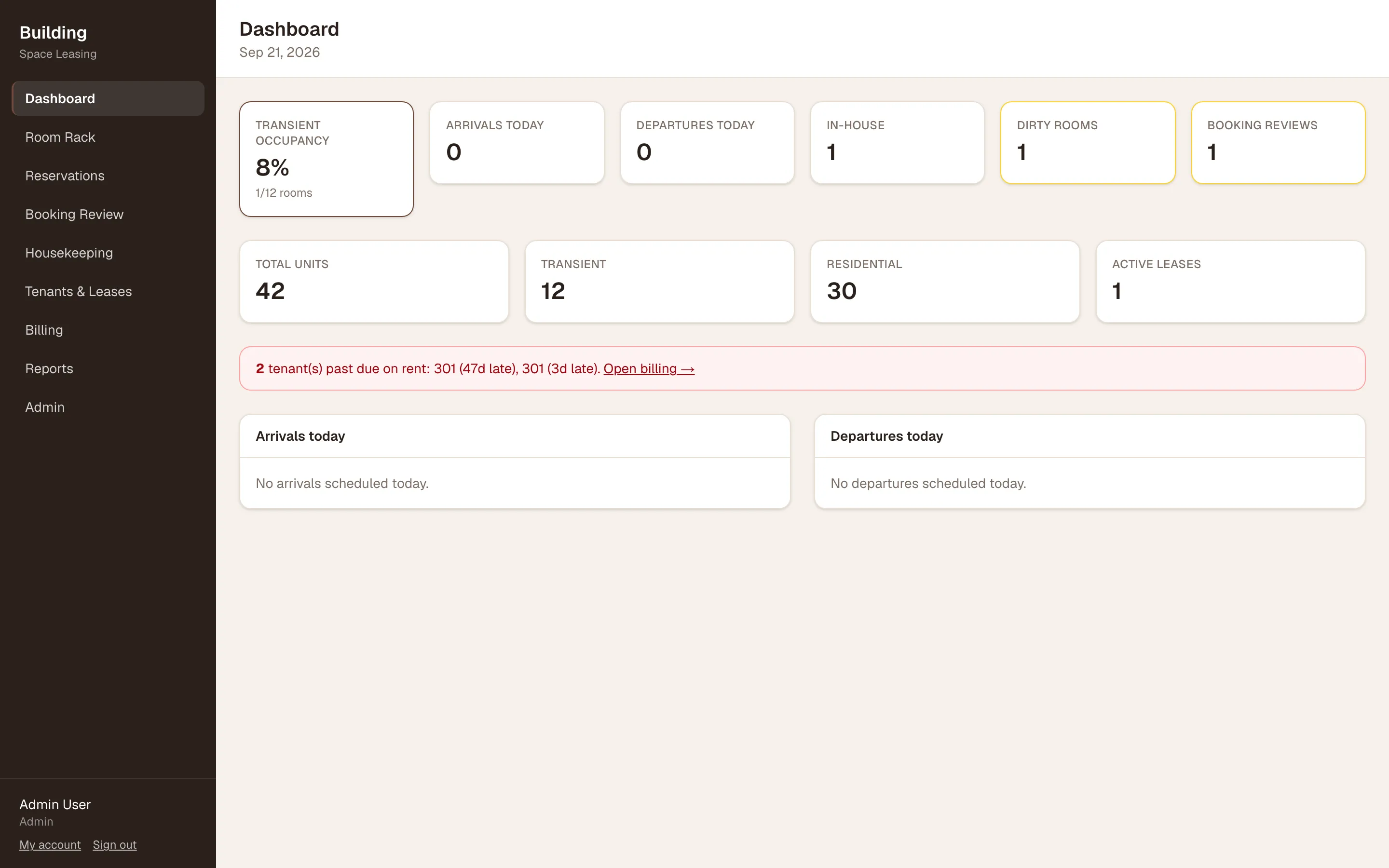Go to Reports section

108,368
